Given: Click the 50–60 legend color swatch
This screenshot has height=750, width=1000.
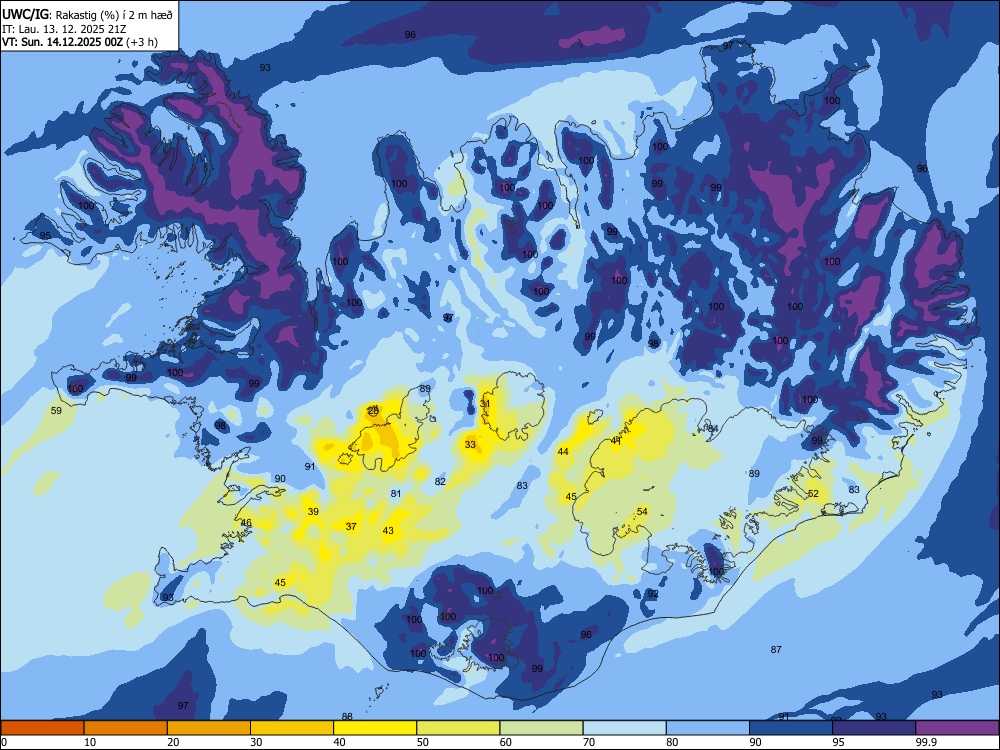Looking at the screenshot, I should click(458, 728).
